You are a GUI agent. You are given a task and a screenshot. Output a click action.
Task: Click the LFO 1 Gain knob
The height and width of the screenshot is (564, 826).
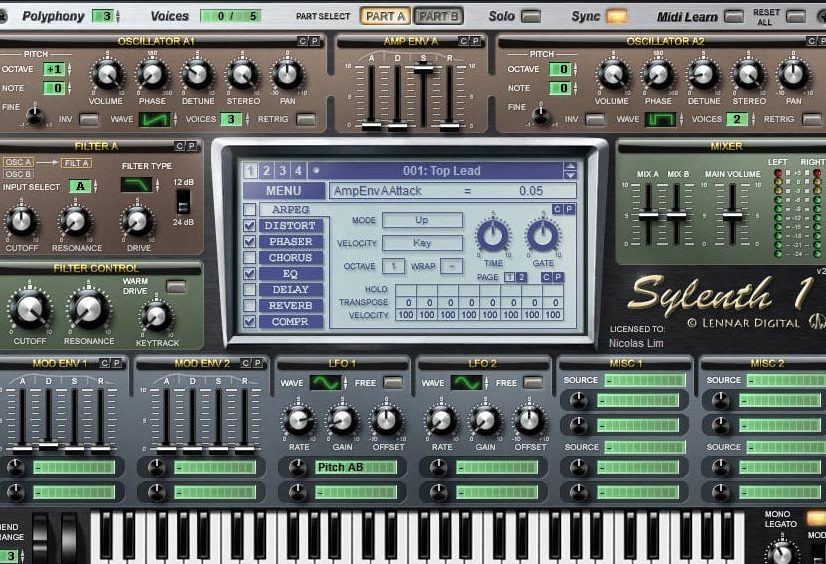click(x=343, y=420)
